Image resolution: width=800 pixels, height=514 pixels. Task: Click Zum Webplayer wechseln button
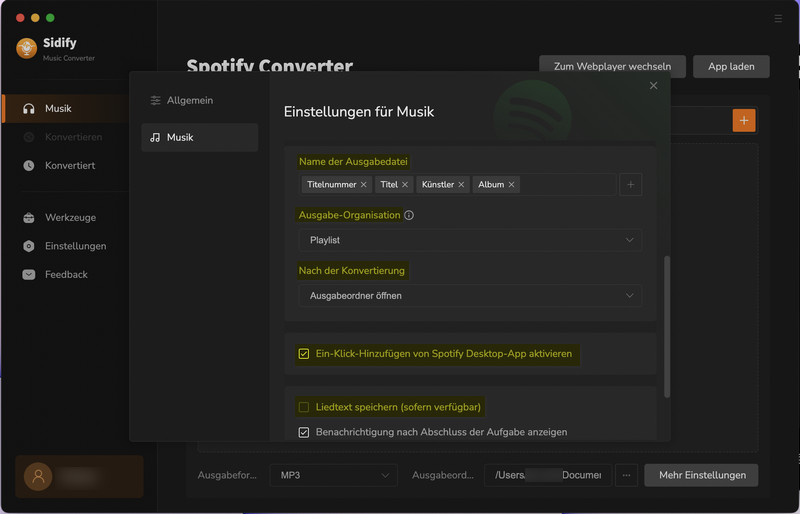click(612, 66)
